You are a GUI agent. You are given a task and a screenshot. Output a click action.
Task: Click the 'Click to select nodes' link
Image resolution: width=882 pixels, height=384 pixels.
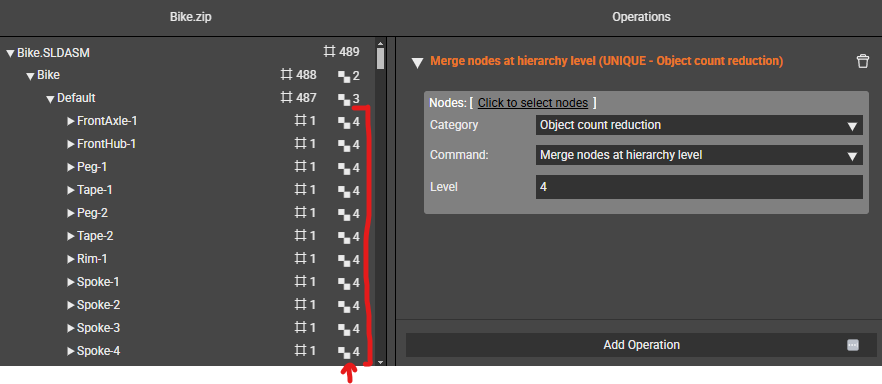533,103
